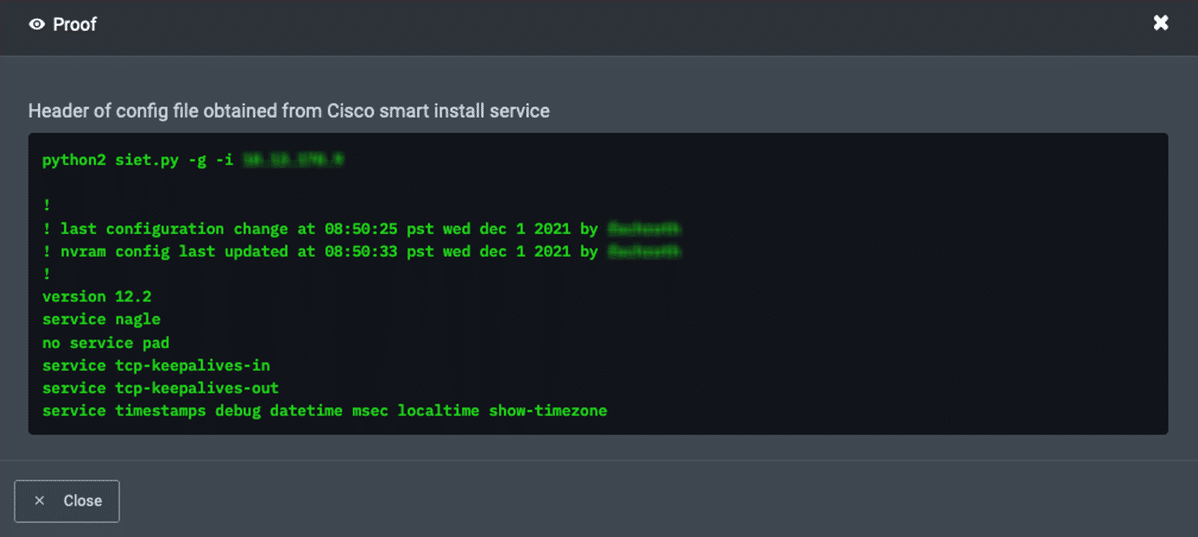Screen dimensions: 1198x537
Task: Click the 'service timestamps debug datetime' line
Action: tap(324, 411)
